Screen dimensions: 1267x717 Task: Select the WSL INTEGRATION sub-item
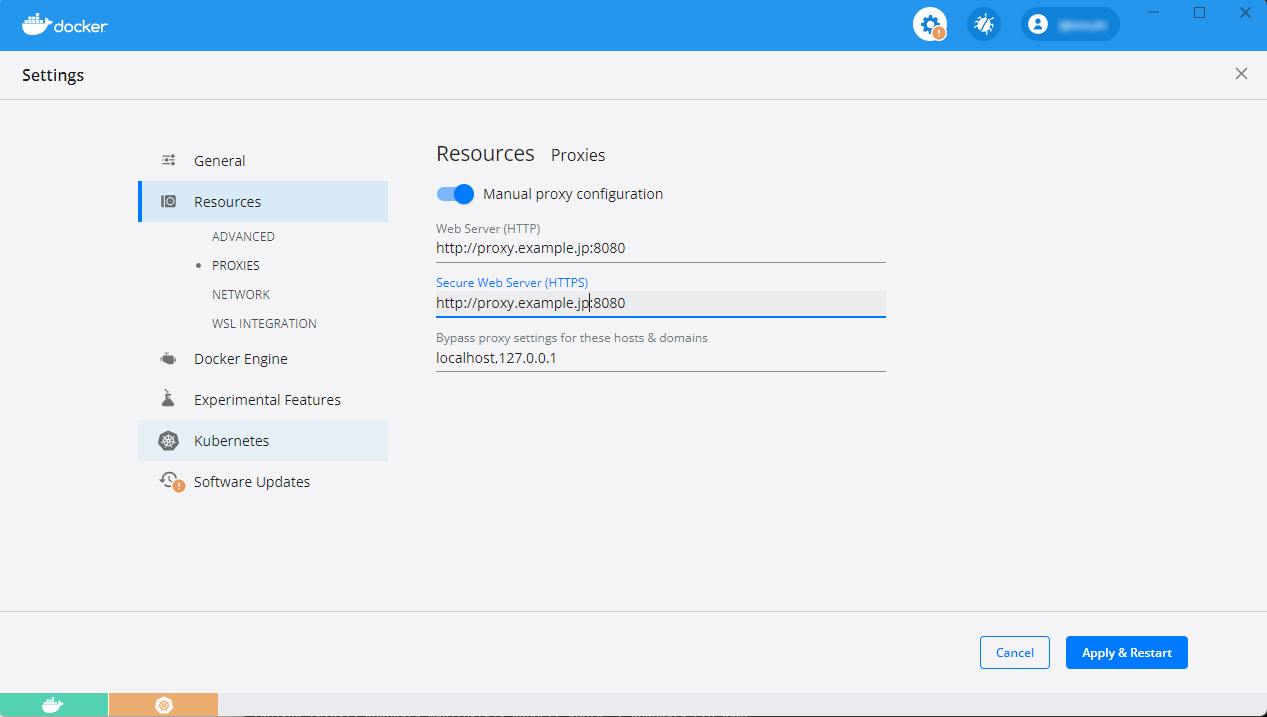(x=264, y=324)
